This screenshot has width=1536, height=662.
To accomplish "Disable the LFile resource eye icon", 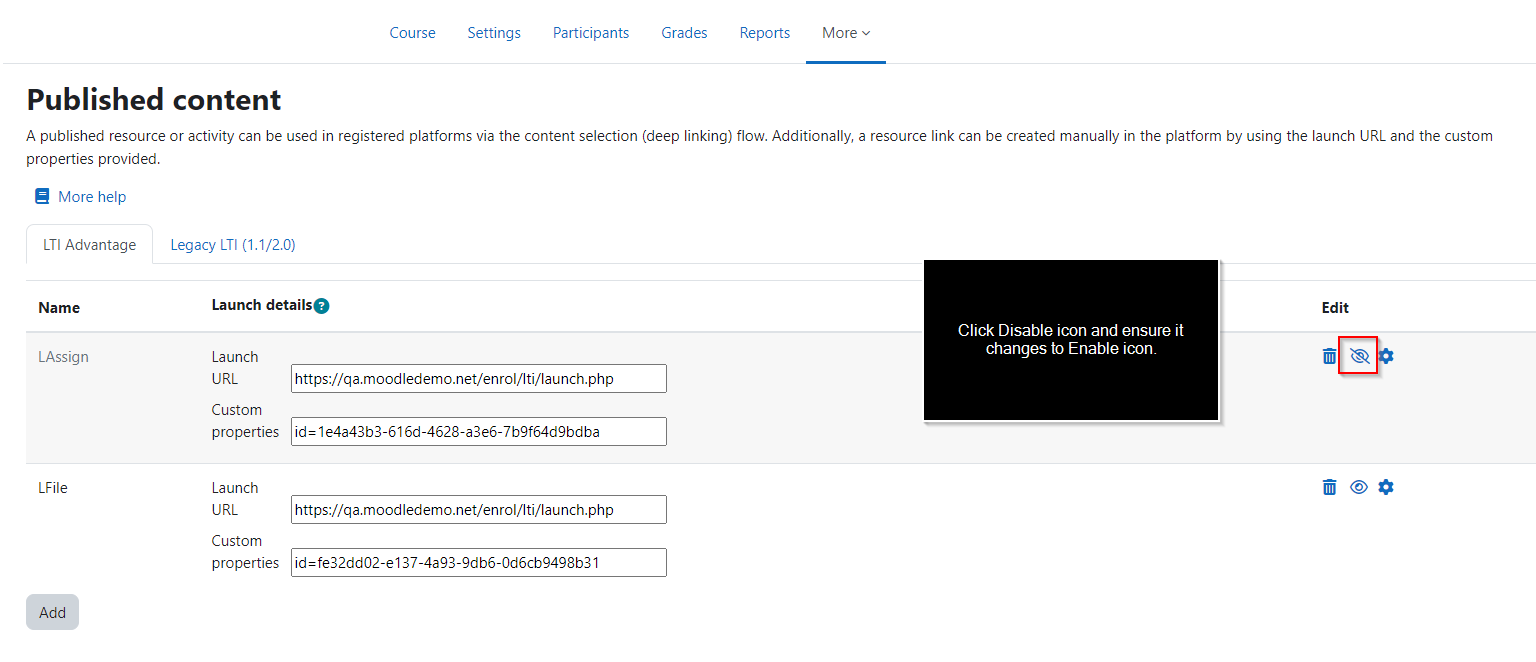I will (1359, 487).
